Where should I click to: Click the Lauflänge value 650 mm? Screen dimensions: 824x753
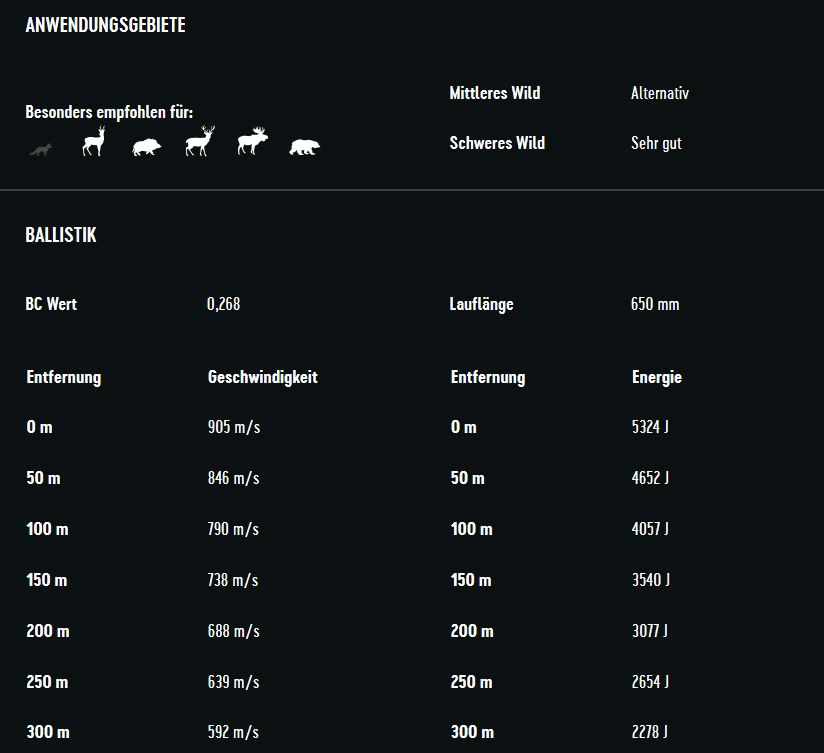click(x=655, y=304)
